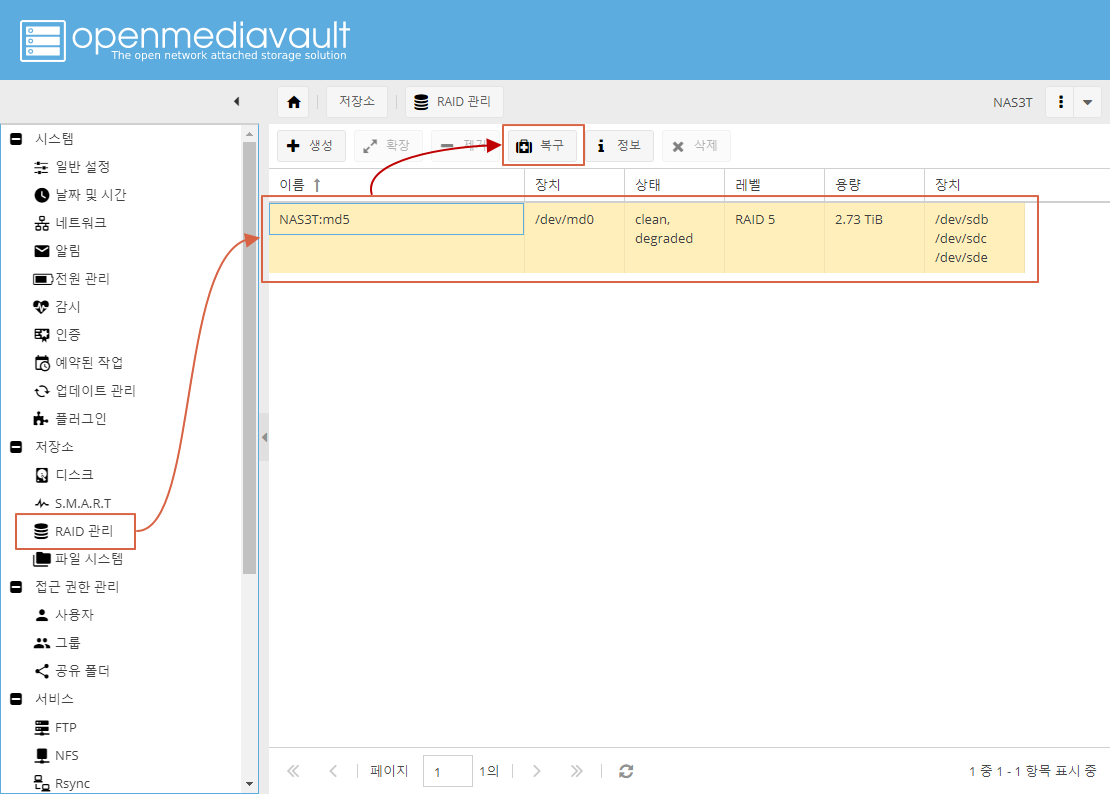Viewport: 1110px width, 794px height.
Task: Click the 용량 column header
Action: [x=874, y=185]
